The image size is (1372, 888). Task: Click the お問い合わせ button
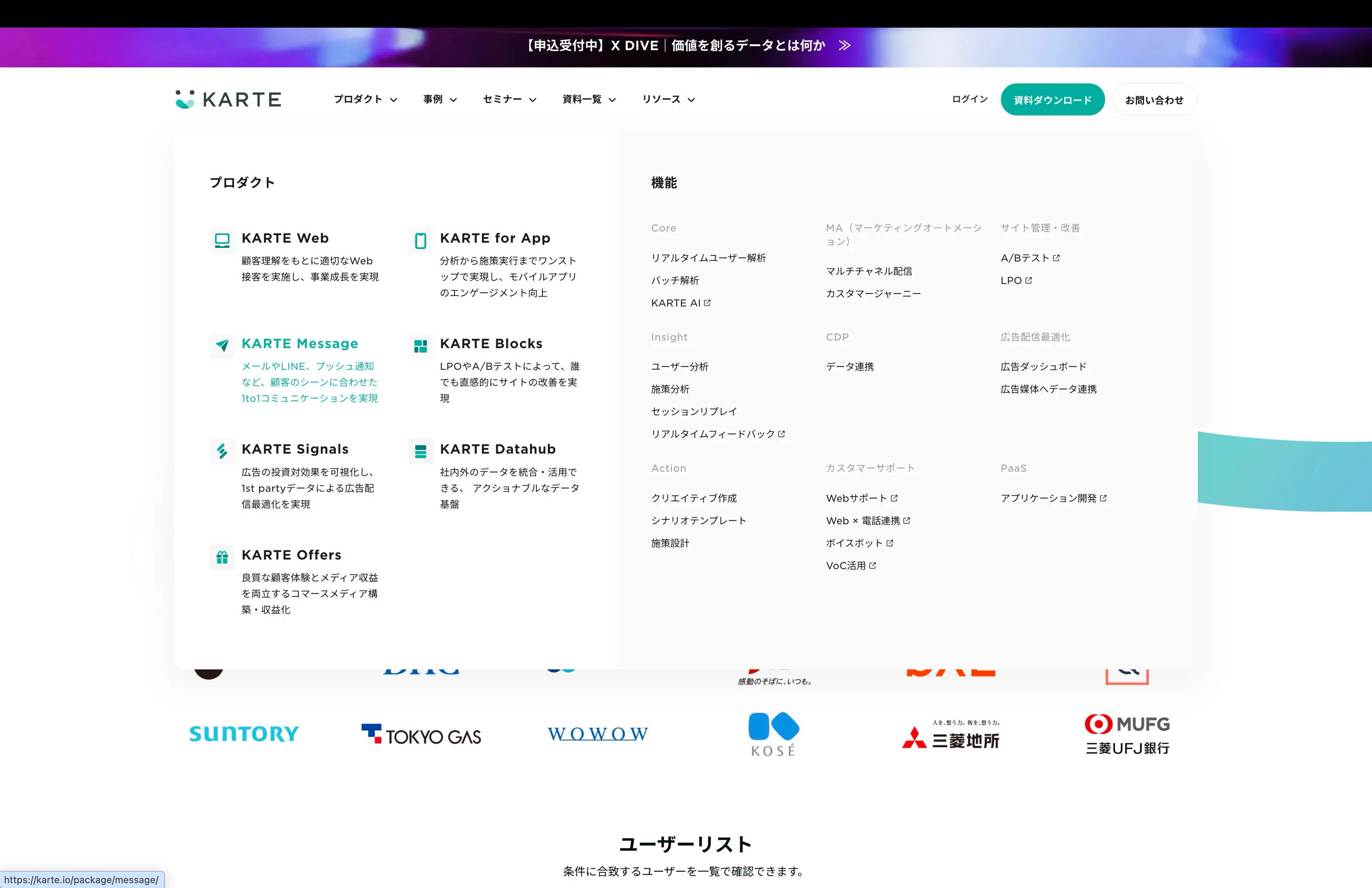pos(1154,100)
